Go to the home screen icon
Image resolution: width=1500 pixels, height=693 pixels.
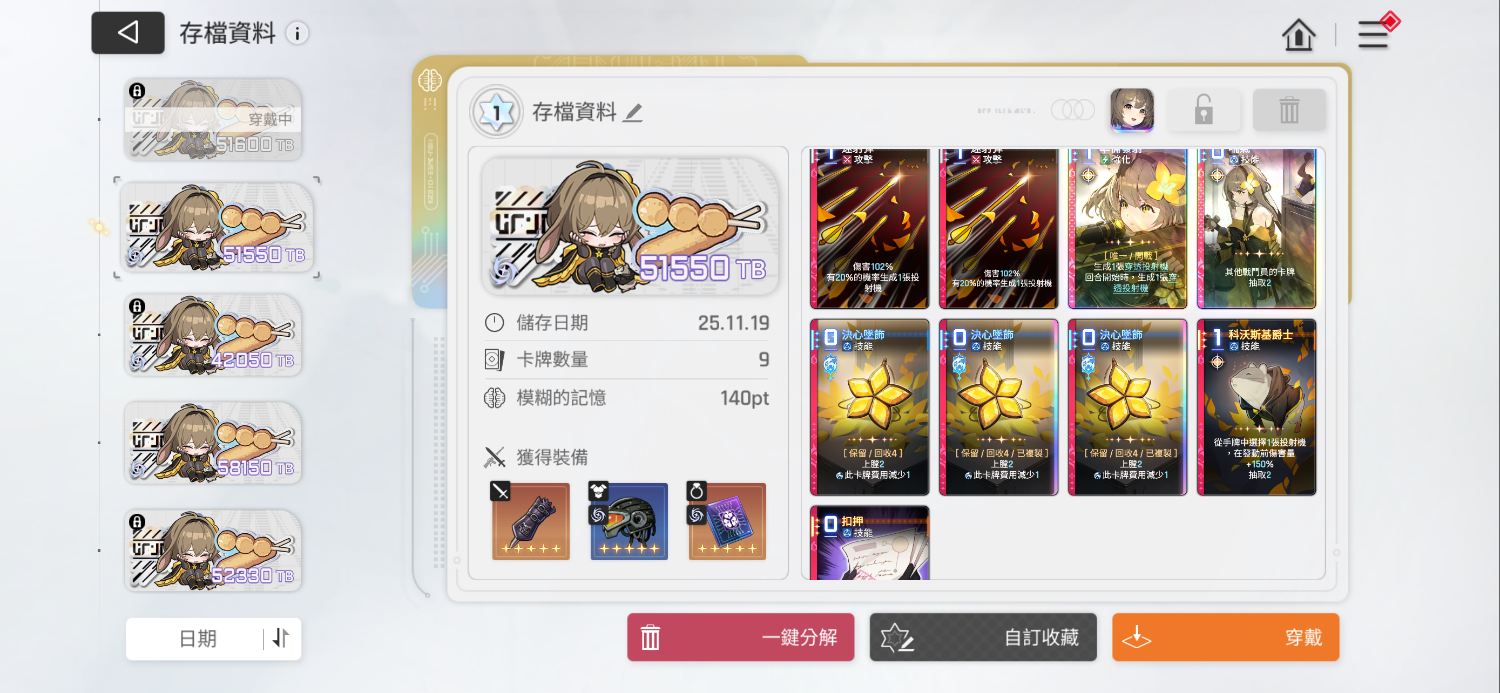pos(1299,35)
